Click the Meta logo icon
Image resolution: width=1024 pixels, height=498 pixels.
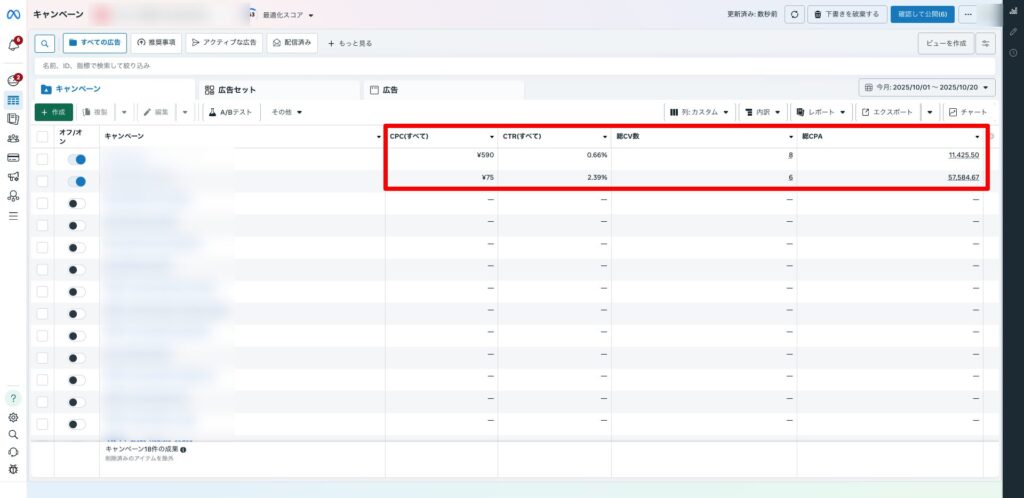tap(13, 14)
